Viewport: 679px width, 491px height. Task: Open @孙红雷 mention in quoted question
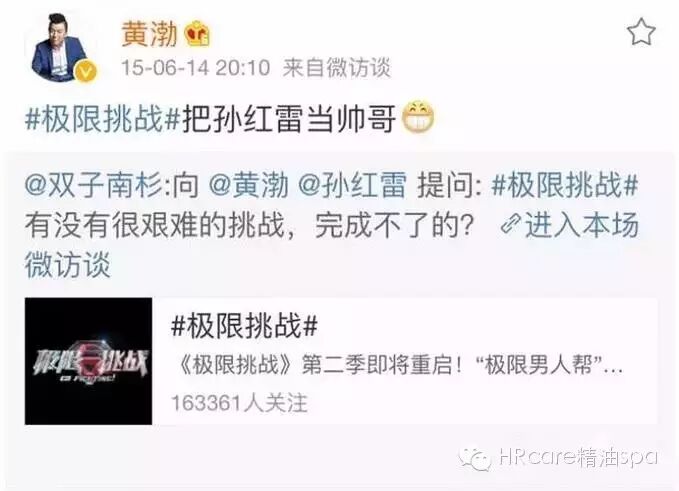tap(353, 185)
